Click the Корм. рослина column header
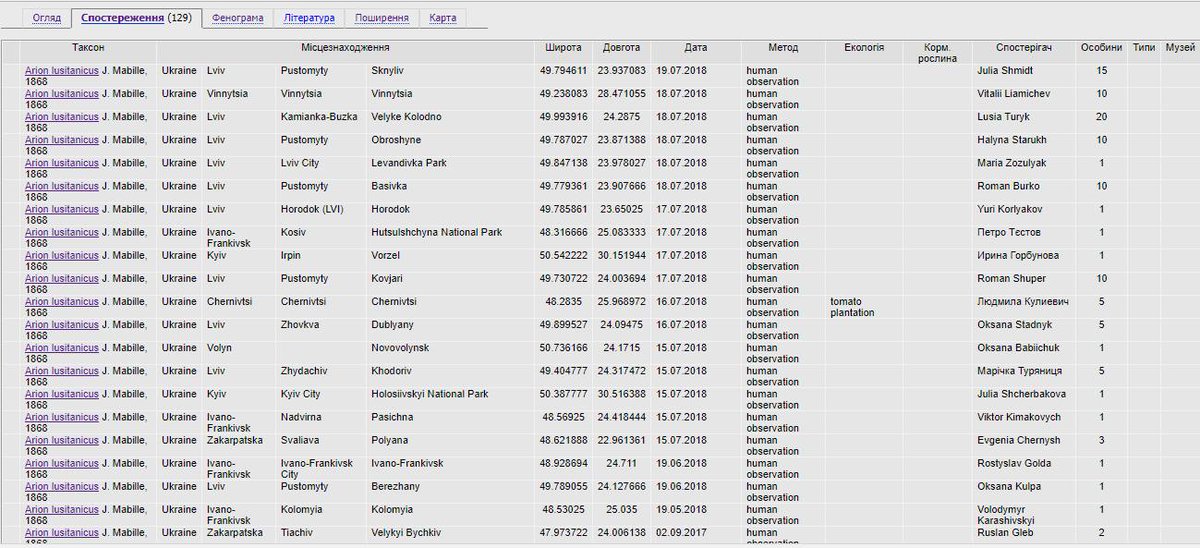 (936, 52)
